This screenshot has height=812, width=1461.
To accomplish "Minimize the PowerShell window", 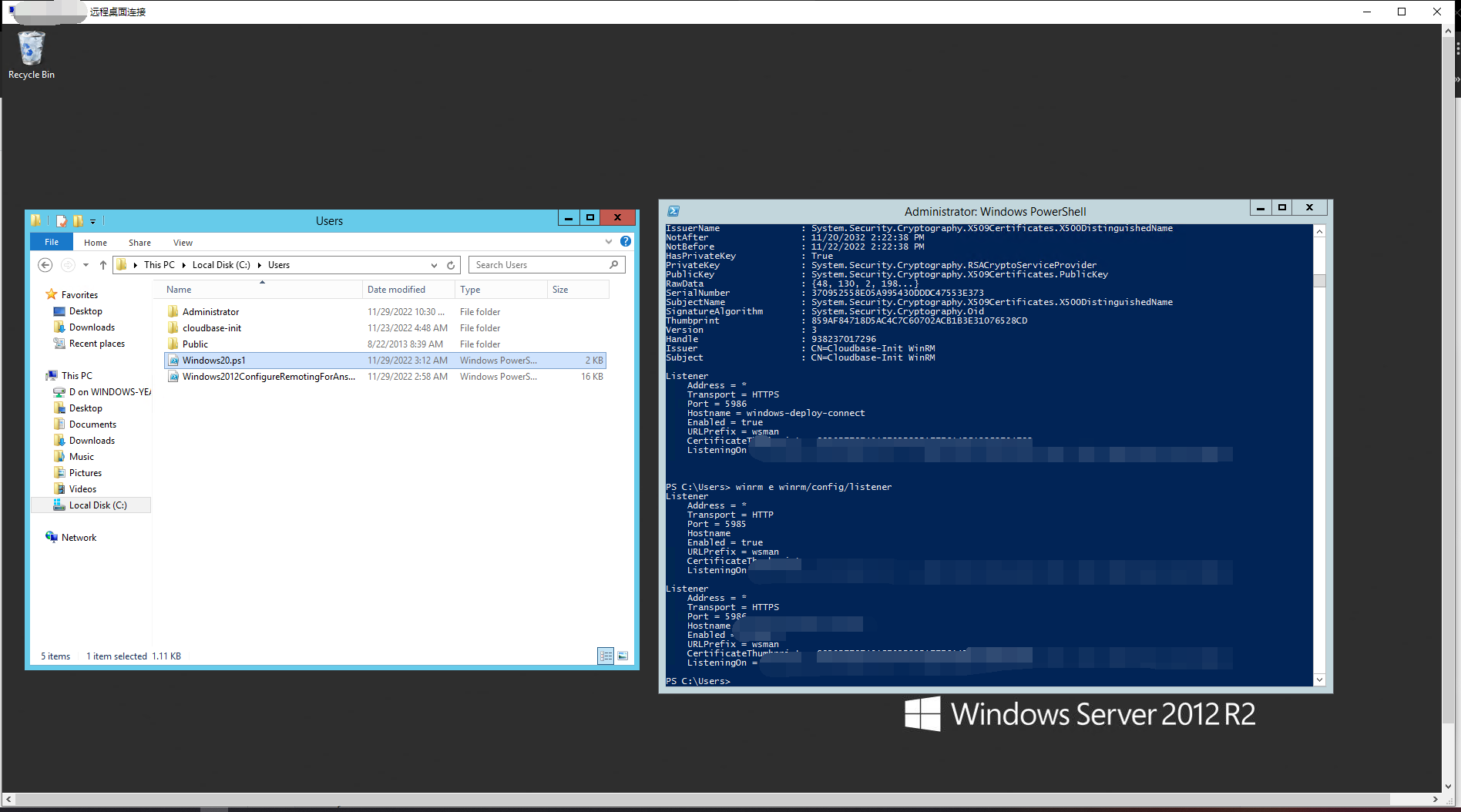I will (x=1261, y=208).
